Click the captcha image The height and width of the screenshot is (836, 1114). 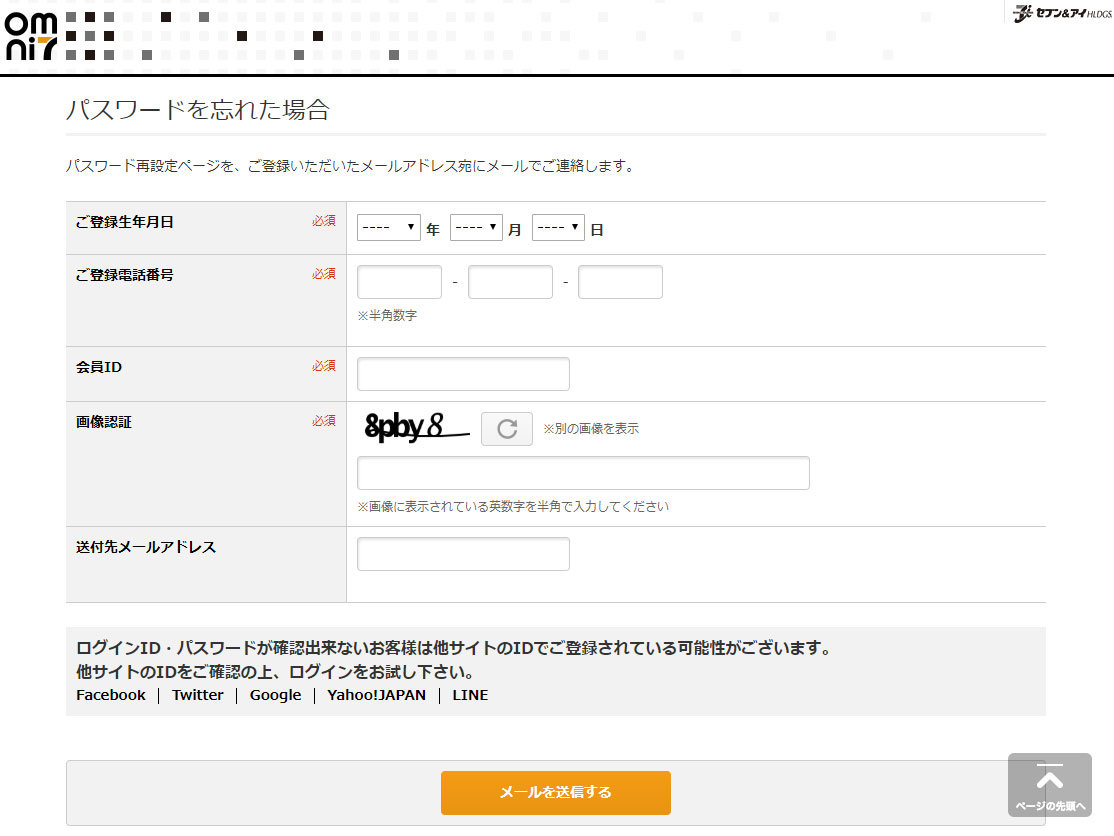(416, 428)
